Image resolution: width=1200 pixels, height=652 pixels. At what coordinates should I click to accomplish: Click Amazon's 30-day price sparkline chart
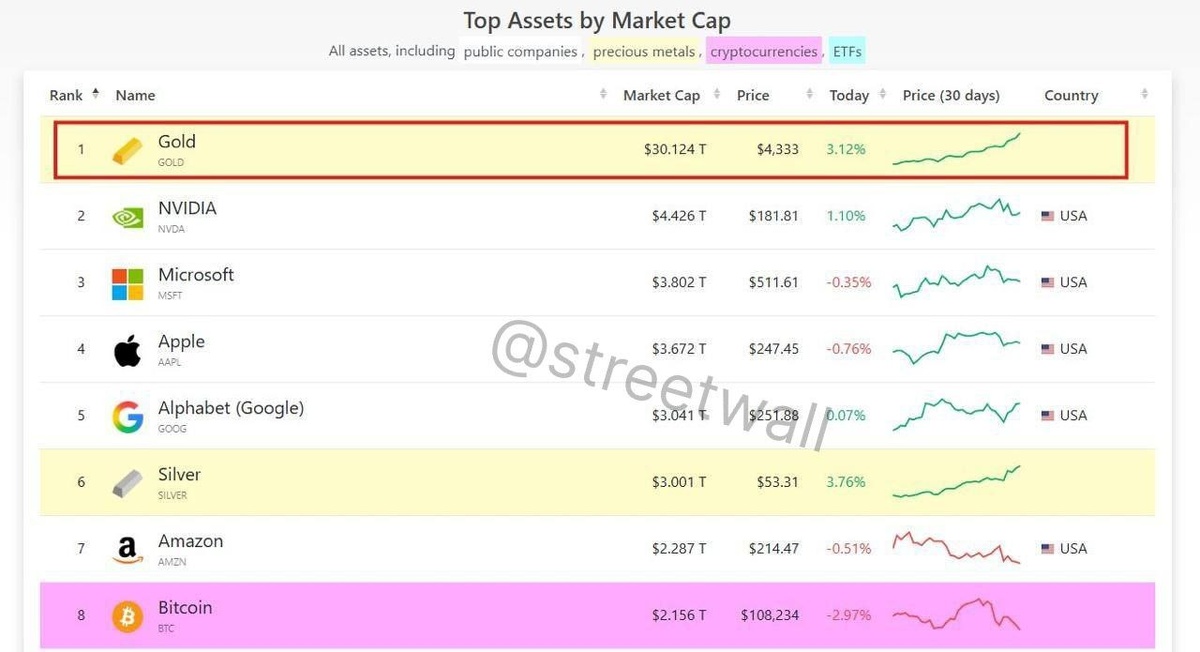956,548
